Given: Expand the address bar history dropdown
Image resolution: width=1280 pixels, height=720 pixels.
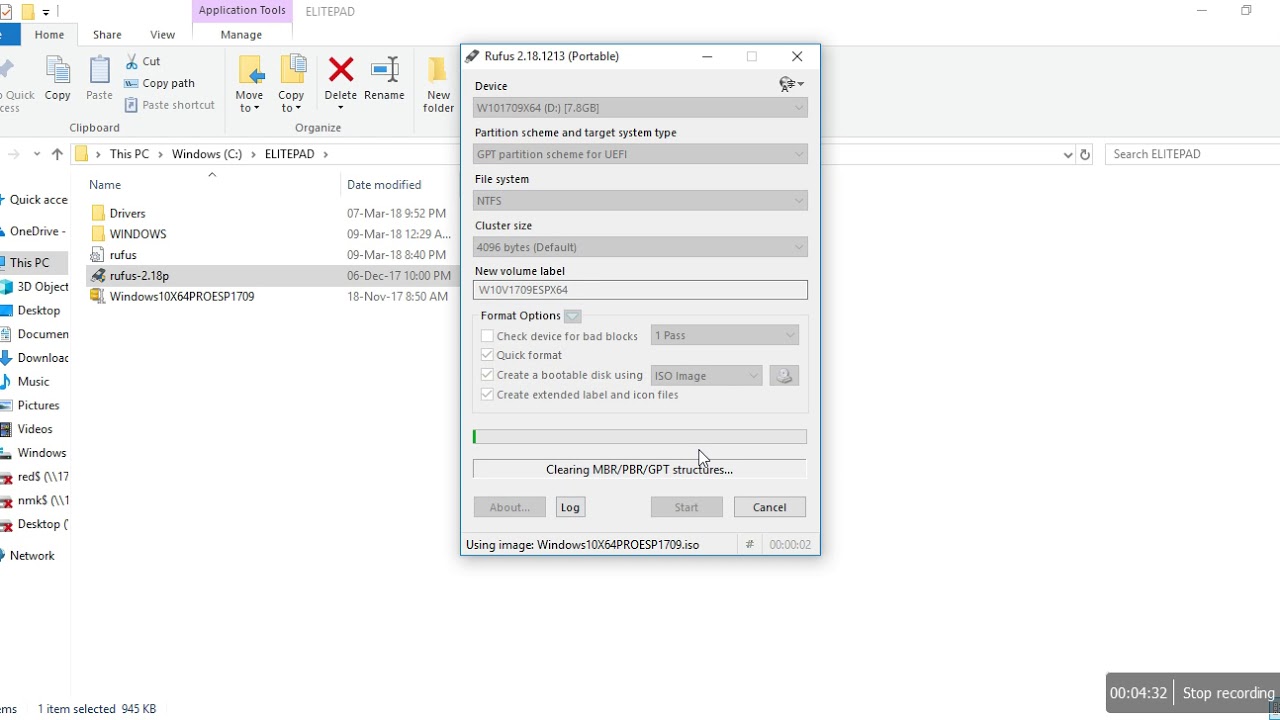Looking at the screenshot, I should [x=1067, y=154].
